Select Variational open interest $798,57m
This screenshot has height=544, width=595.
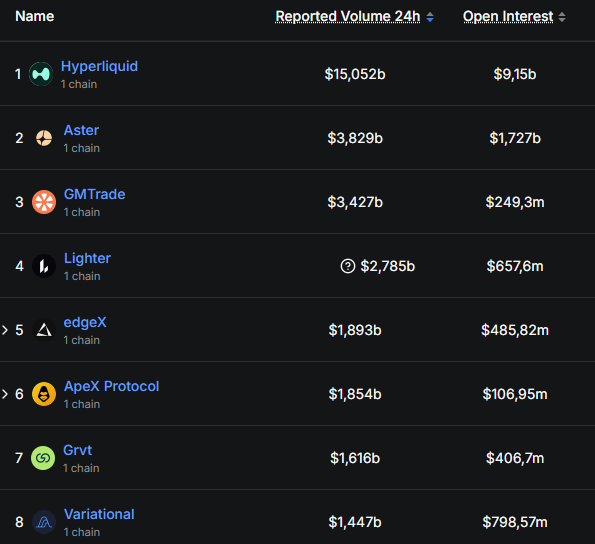click(x=515, y=522)
